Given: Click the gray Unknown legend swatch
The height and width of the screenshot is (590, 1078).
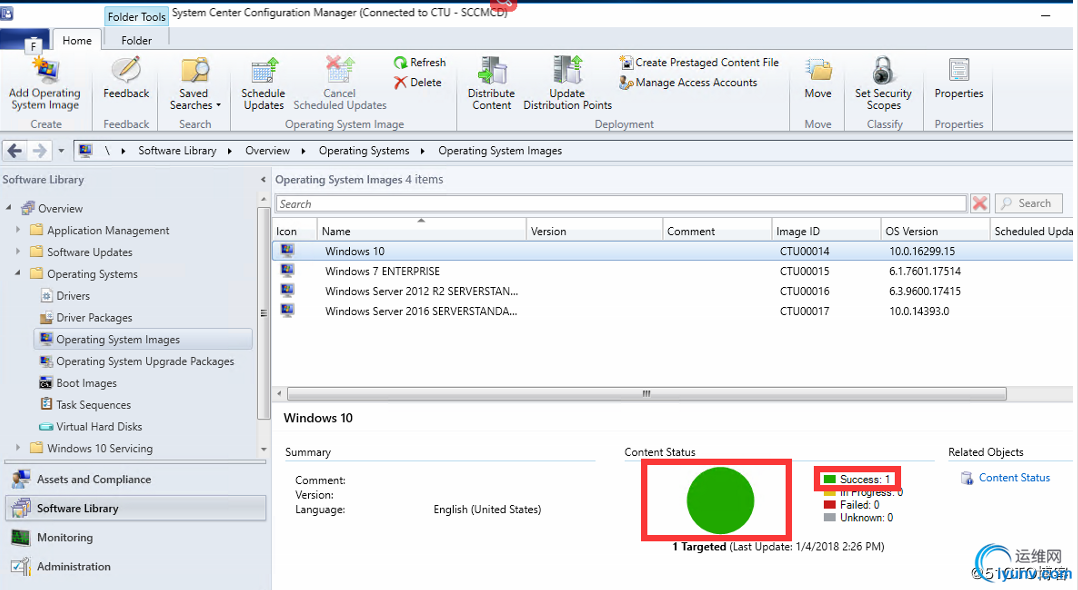Looking at the screenshot, I should [x=829, y=517].
